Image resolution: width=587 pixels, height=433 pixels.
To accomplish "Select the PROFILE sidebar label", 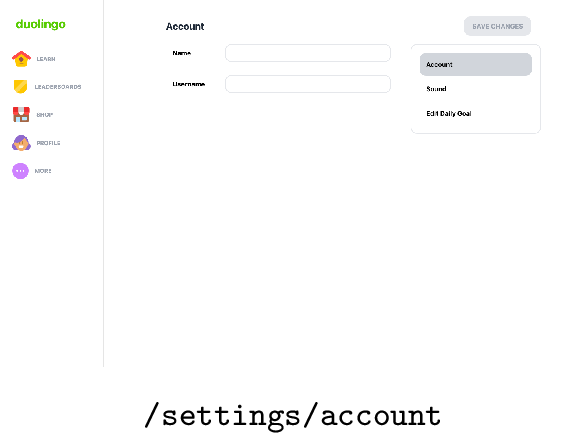I will (x=48, y=143).
